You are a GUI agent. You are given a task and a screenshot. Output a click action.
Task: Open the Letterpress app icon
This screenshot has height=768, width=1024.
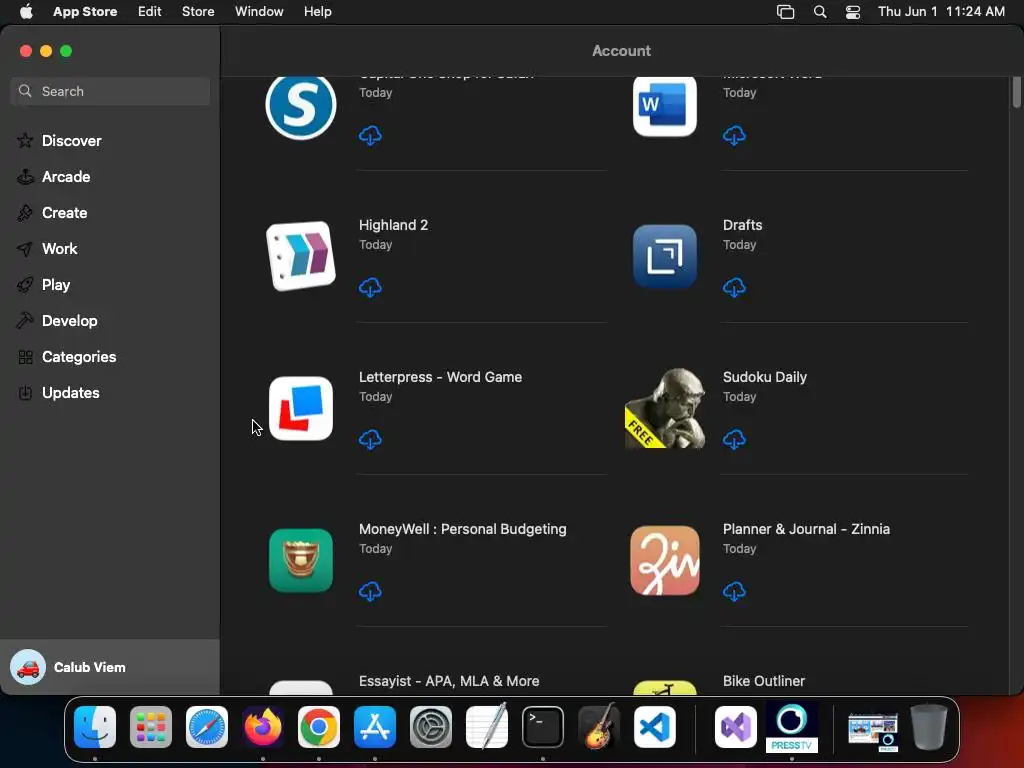tap(301, 408)
